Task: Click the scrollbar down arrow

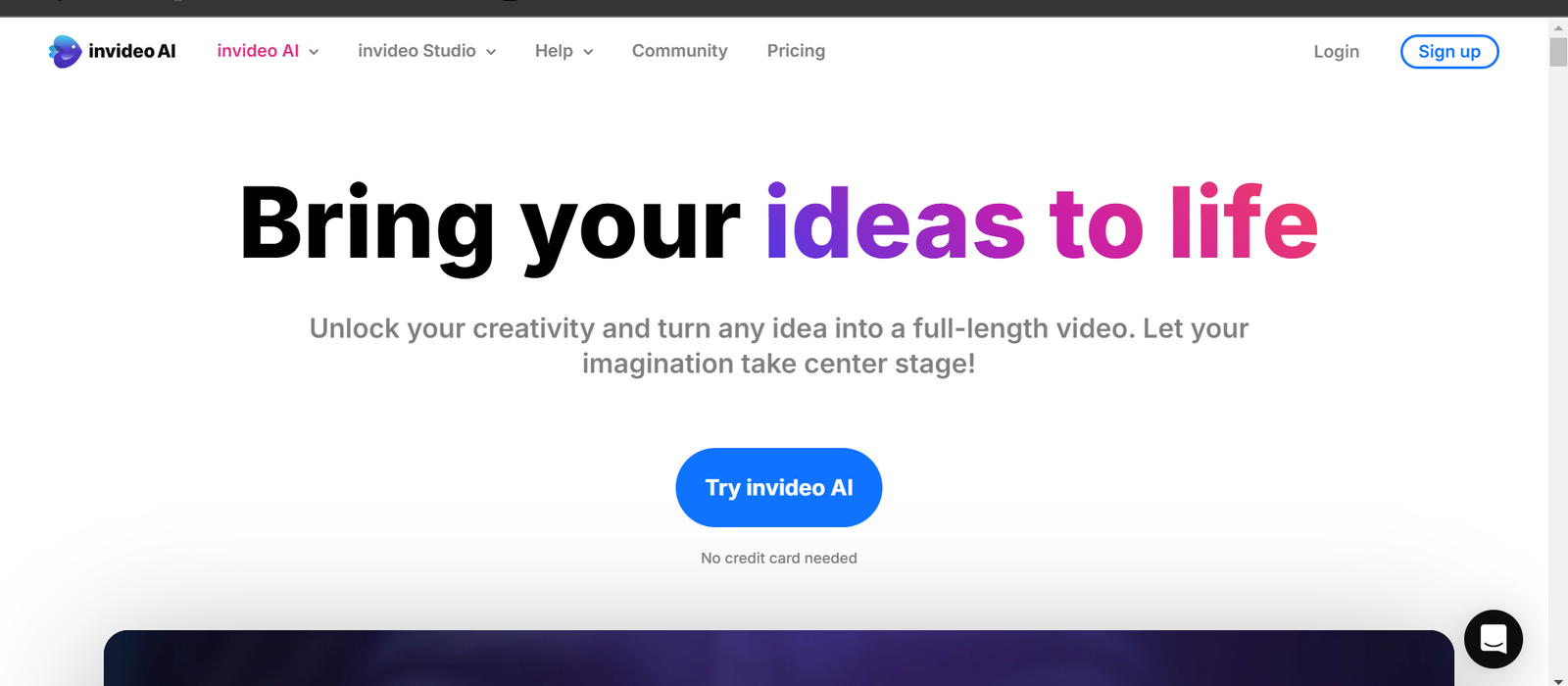Action: click(1558, 680)
